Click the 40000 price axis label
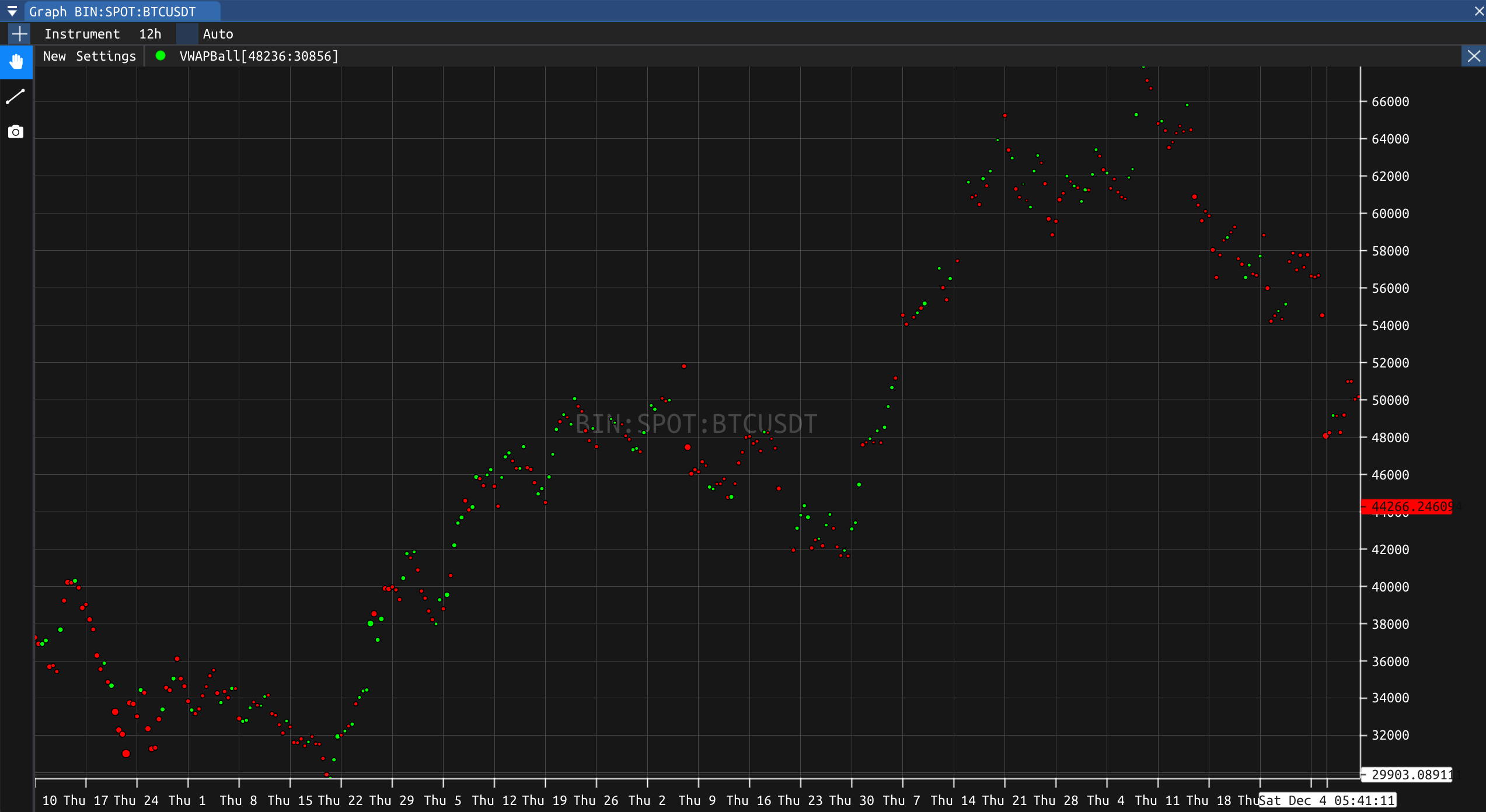The width and height of the screenshot is (1486, 812). (x=1390, y=587)
